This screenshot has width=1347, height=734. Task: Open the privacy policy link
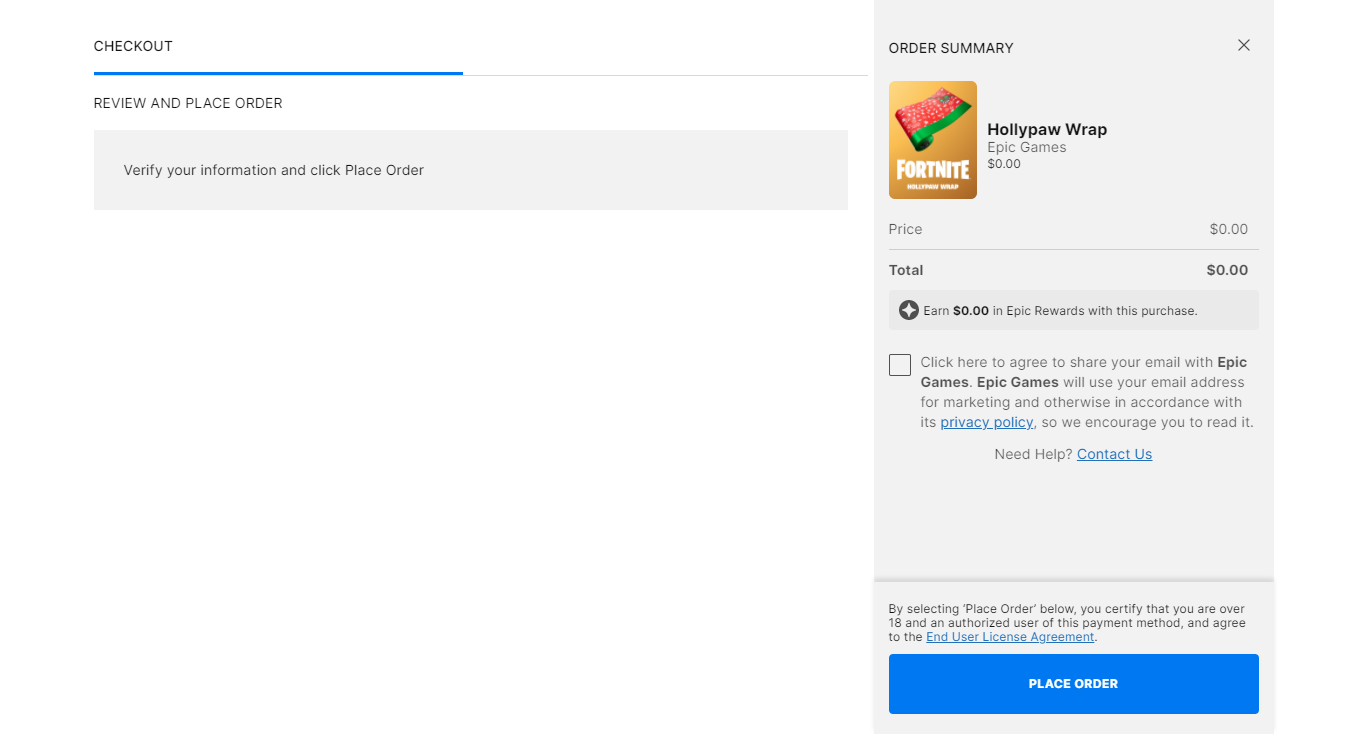pyautogui.click(x=986, y=422)
